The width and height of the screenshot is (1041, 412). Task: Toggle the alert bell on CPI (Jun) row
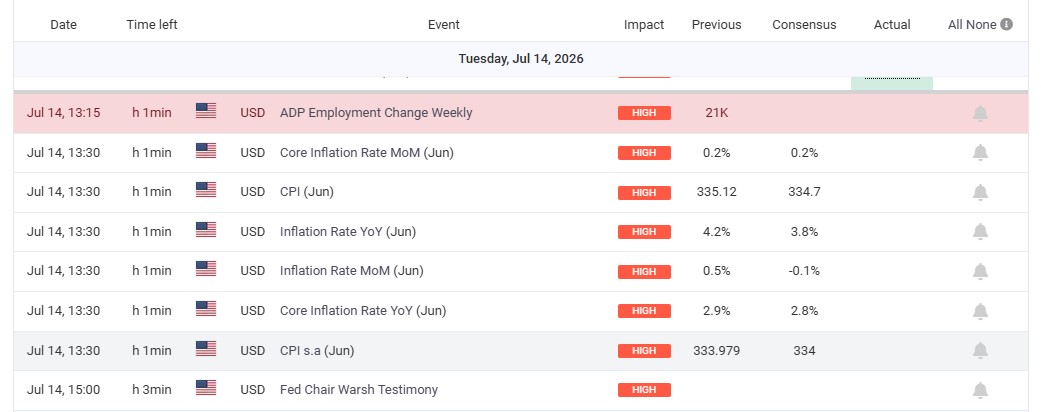tap(980, 192)
